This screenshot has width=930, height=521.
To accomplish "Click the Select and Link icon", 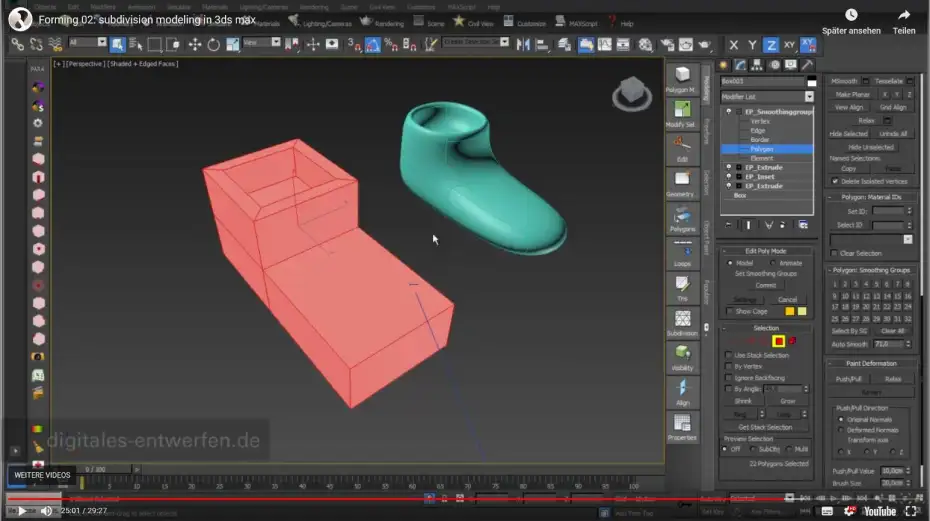I will [x=18, y=45].
